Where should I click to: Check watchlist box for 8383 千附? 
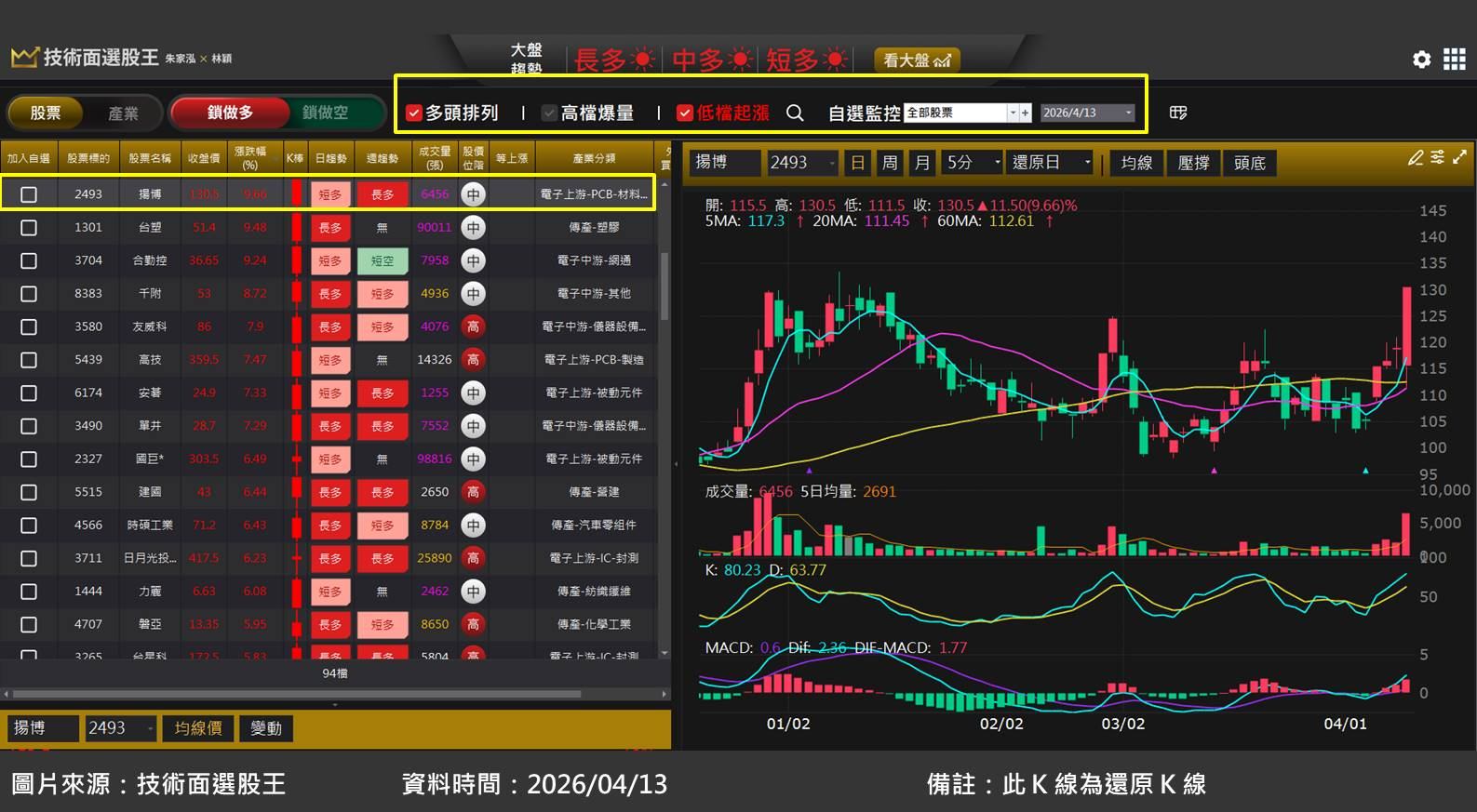(29, 294)
